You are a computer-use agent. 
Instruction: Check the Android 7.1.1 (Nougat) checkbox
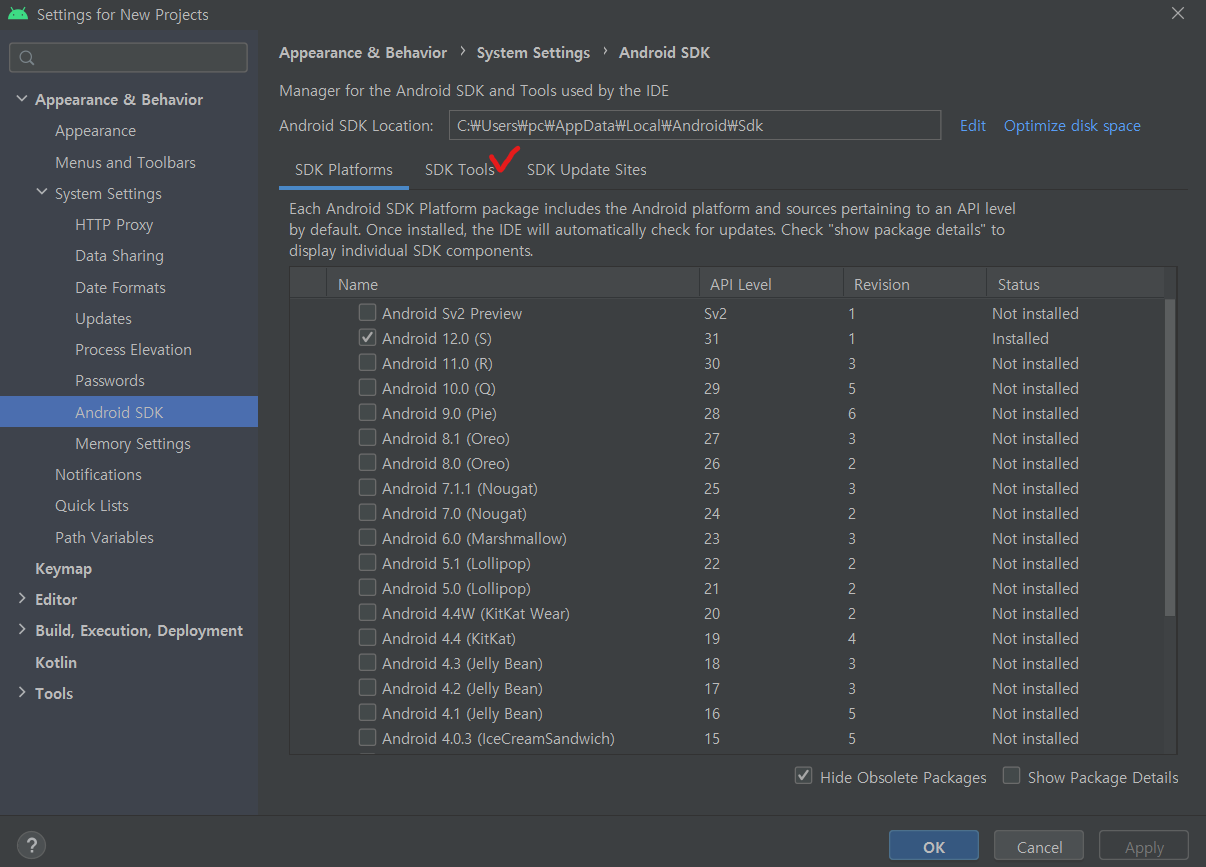tap(368, 488)
